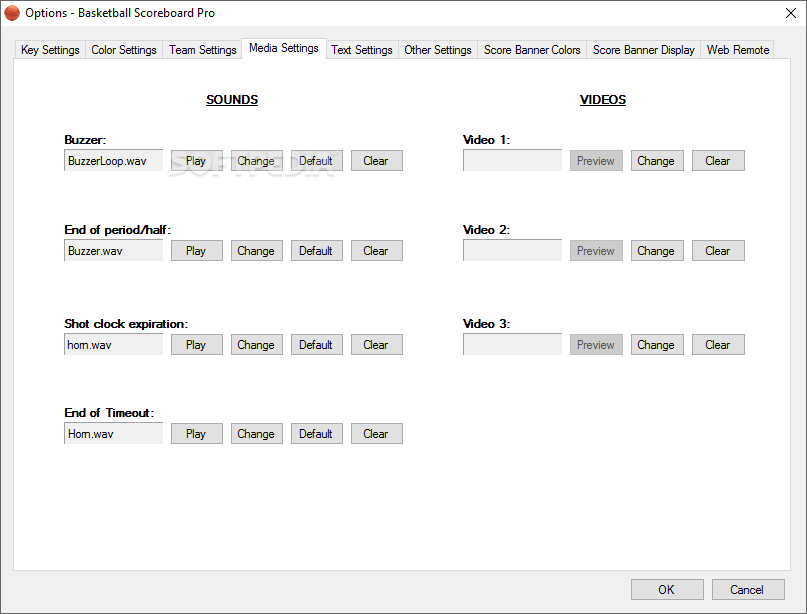The width and height of the screenshot is (807, 614).
Task: Cancel the Options dialog
Action: 748,590
